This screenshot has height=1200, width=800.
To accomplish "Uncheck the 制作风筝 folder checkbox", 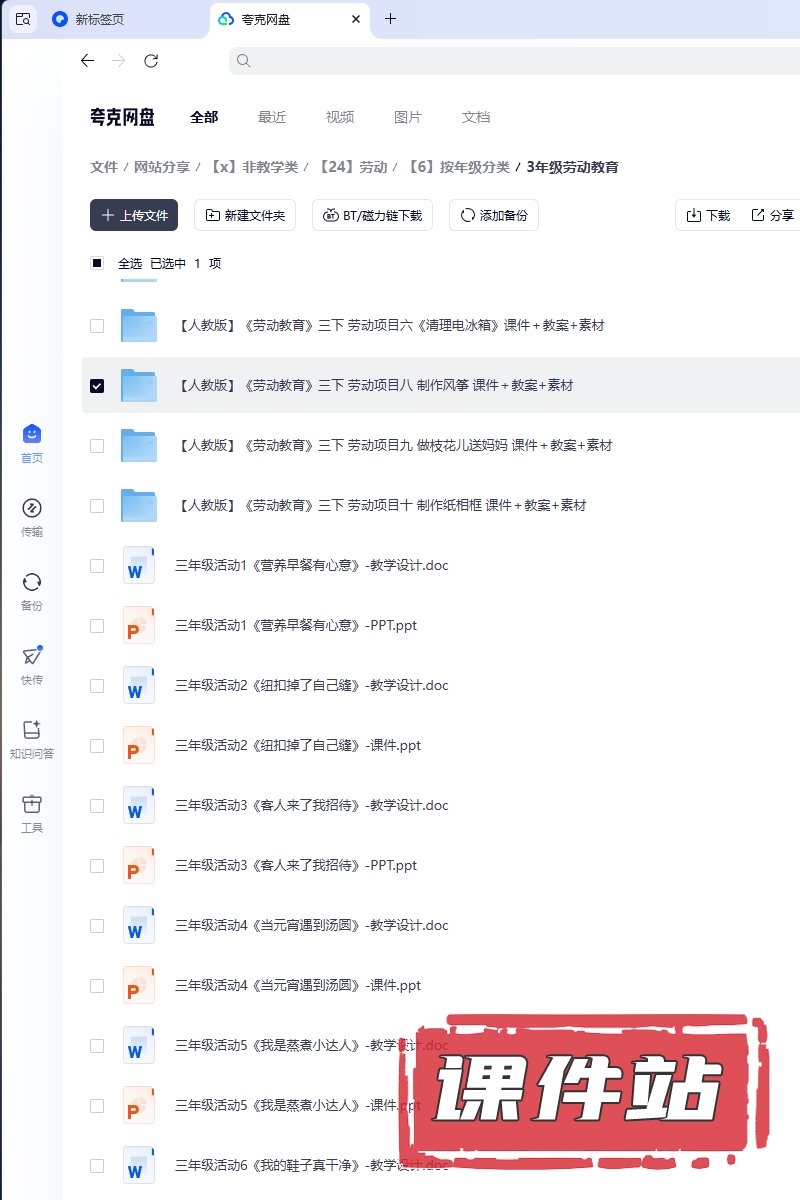I will pyautogui.click(x=97, y=386).
